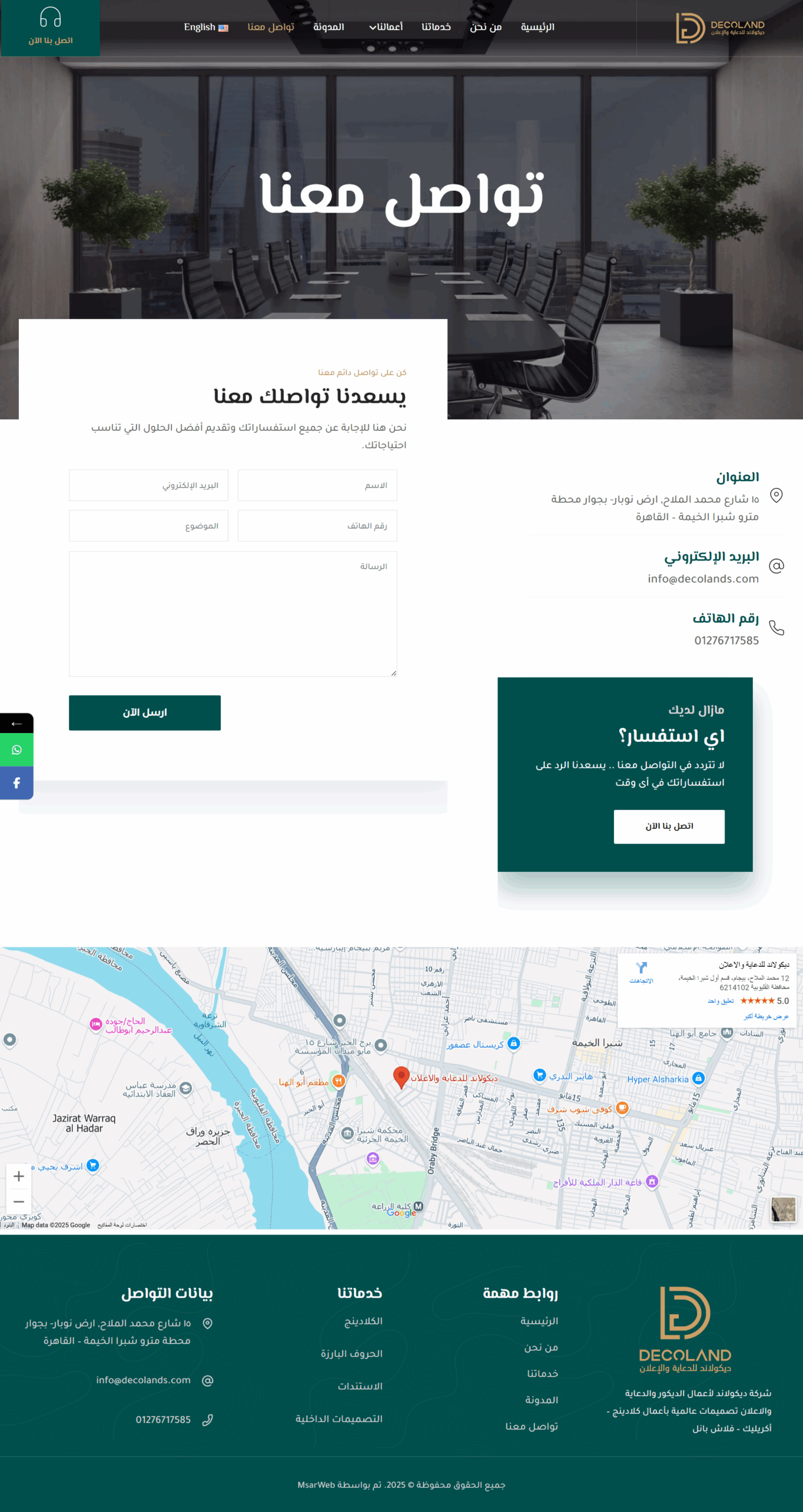Expand the أعمالنا dropdown menu
This screenshot has height=1512, width=803.
386,27
